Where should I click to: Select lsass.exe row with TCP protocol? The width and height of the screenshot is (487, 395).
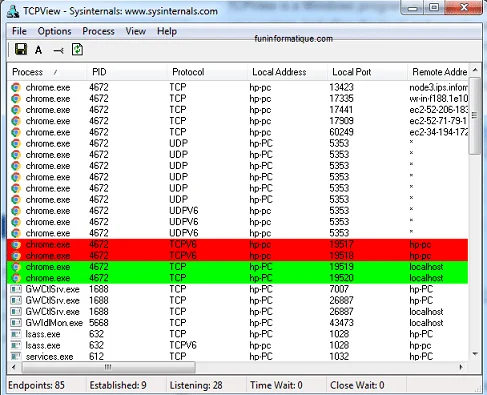pyautogui.click(x=237, y=334)
